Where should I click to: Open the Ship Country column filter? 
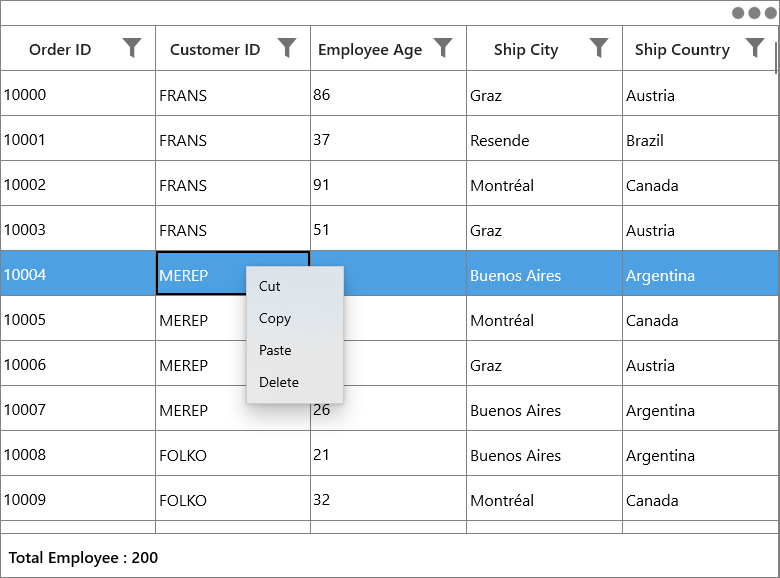pos(755,48)
